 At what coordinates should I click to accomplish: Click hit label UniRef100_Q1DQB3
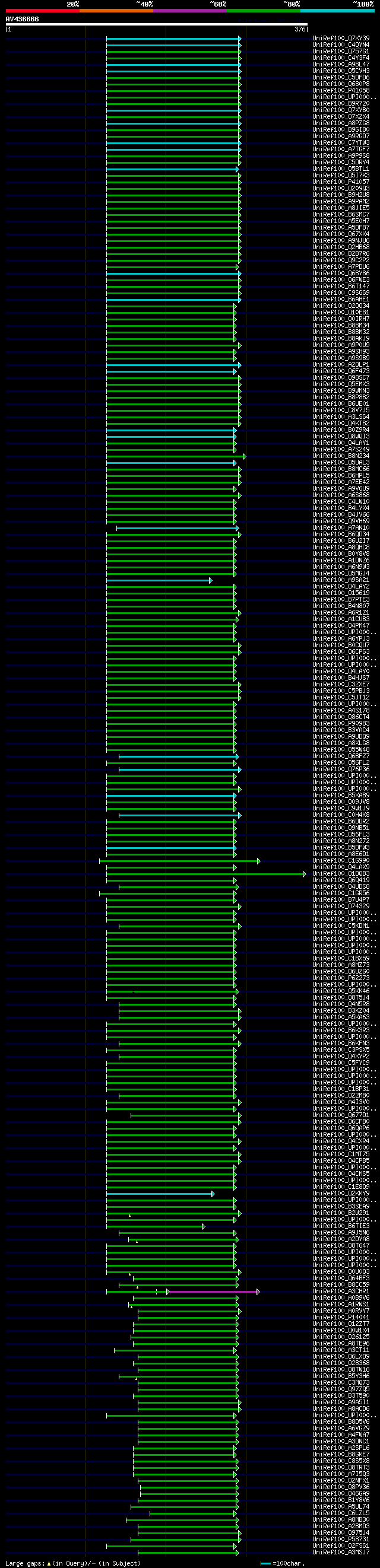point(341,874)
